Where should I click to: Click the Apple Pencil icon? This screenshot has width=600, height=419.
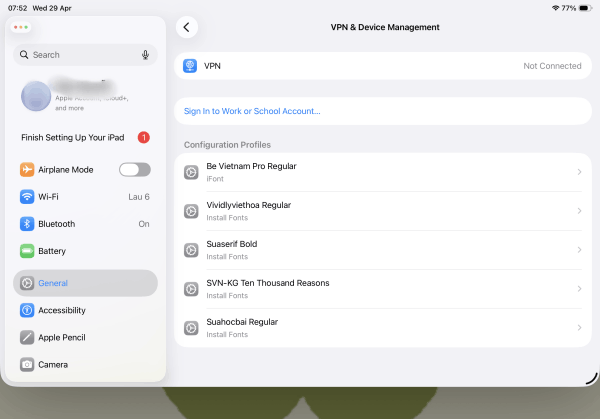tap(27, 337)
